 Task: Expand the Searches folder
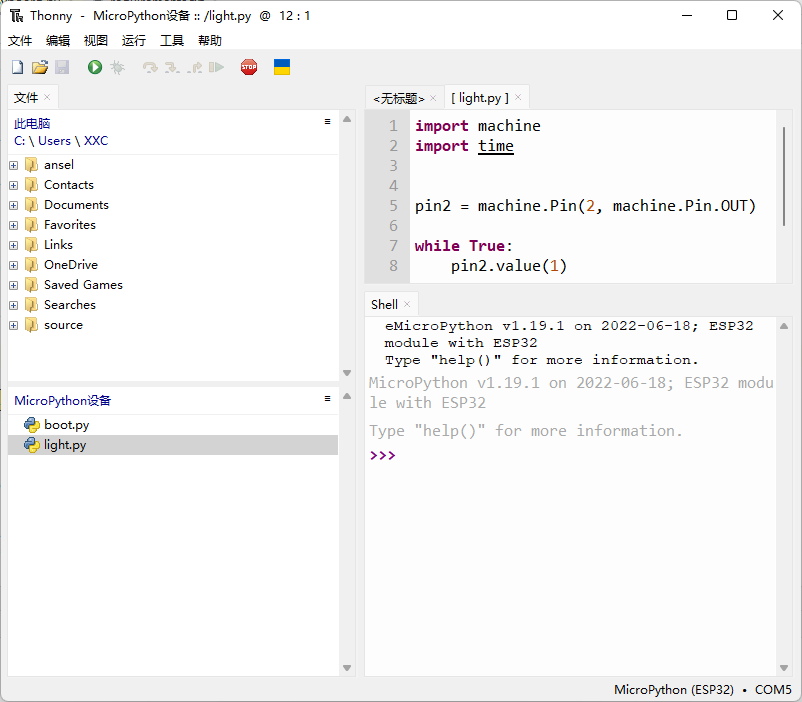point(14,305)
